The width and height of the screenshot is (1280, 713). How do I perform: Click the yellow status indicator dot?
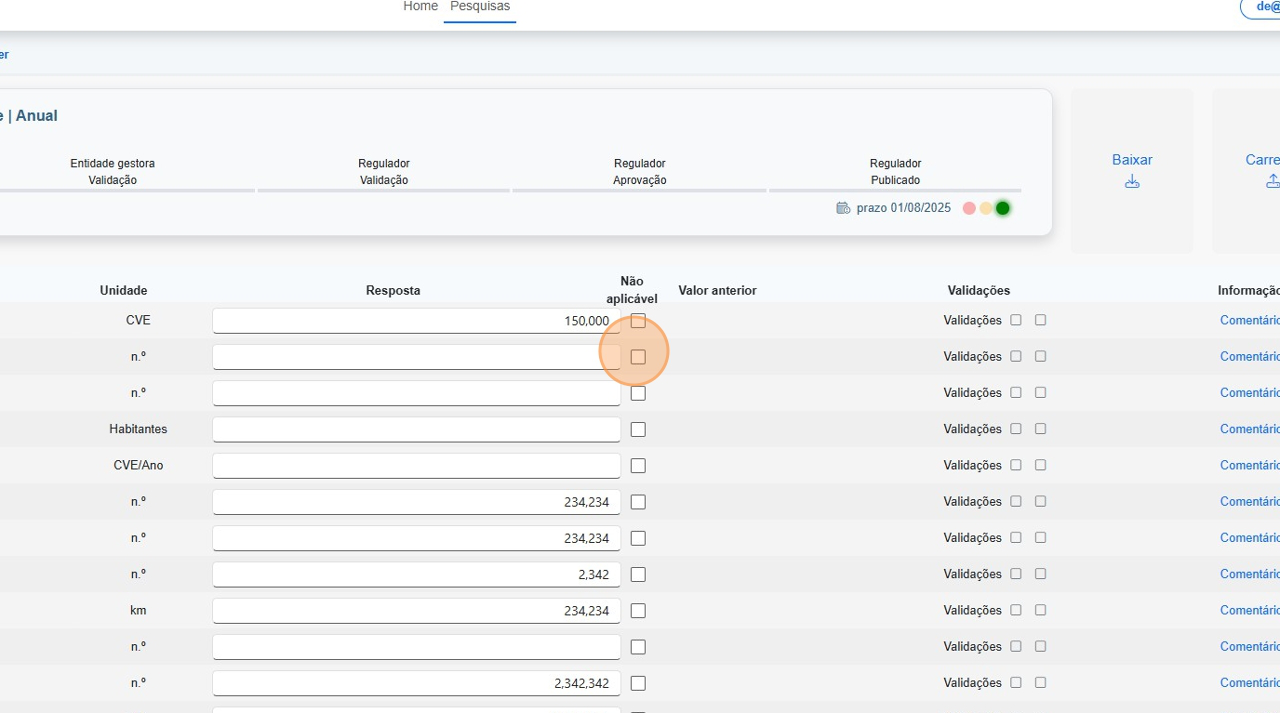tap(986, 208)
